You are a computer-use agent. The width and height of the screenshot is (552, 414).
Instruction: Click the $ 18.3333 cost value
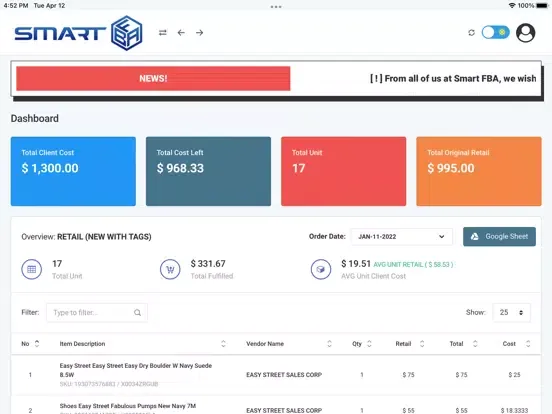point(514,410)
